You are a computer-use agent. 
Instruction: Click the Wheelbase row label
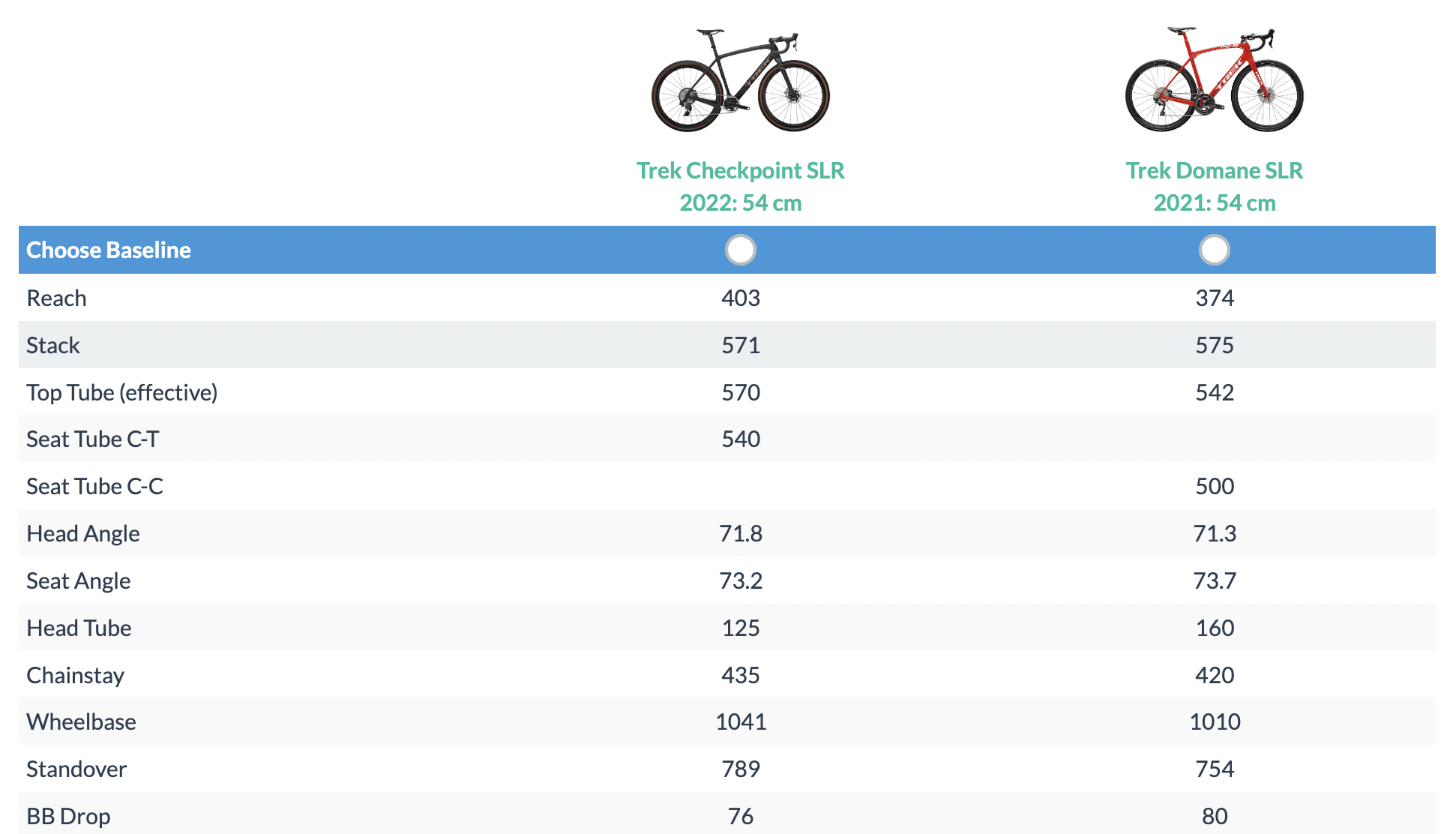pos(82,722)
